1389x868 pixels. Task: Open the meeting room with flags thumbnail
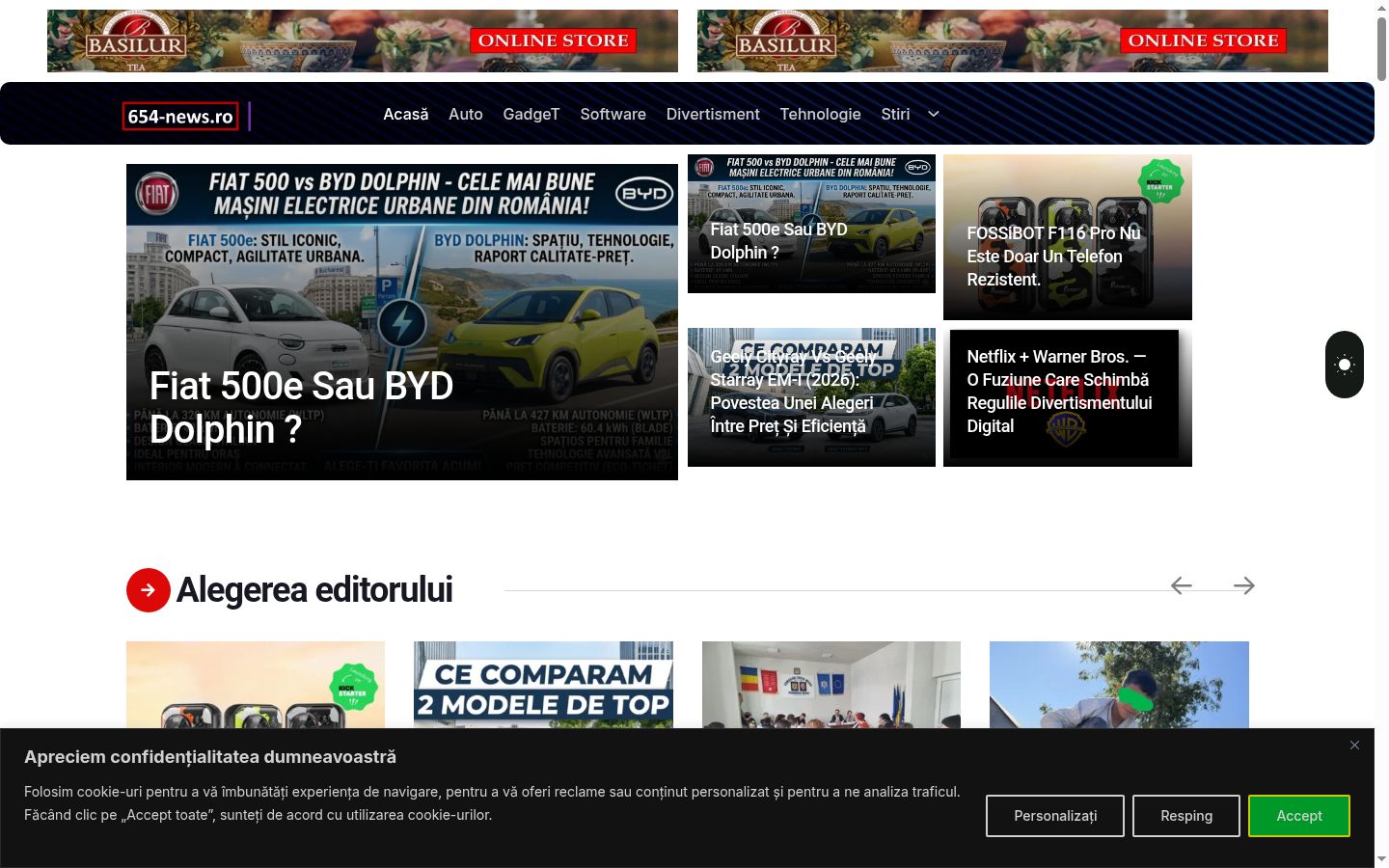(x=831, y=685)
